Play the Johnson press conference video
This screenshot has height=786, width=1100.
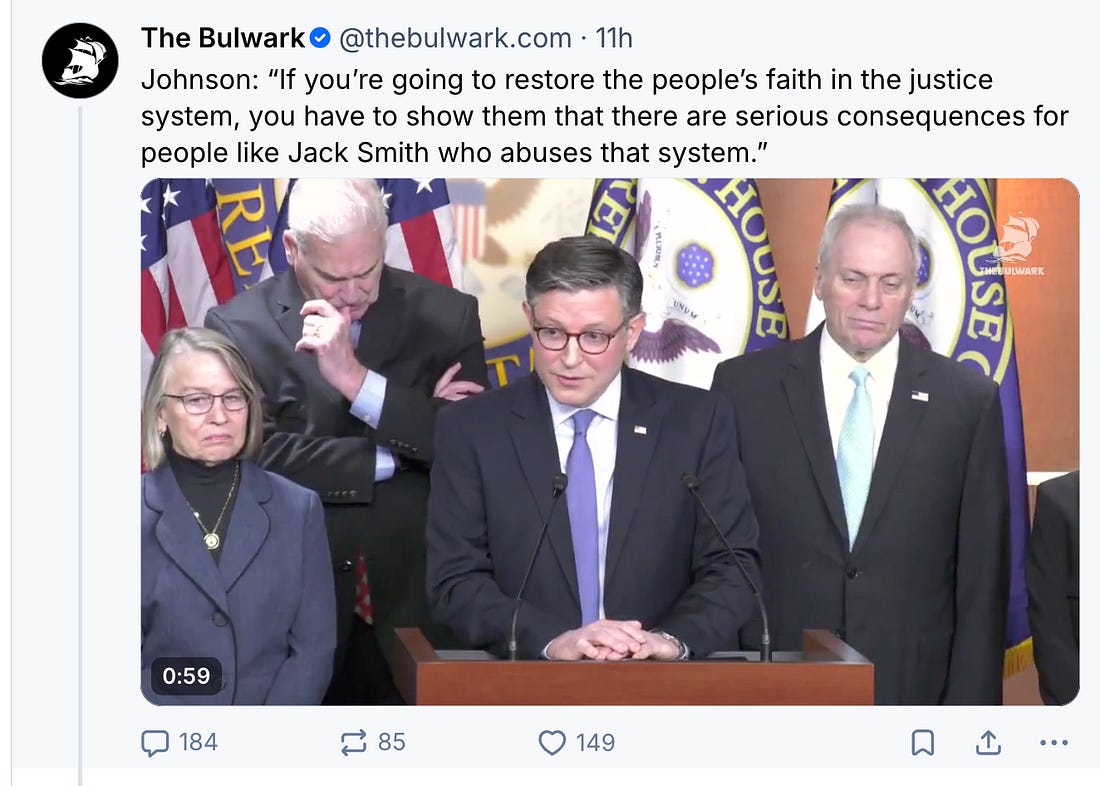click(610, 441)
